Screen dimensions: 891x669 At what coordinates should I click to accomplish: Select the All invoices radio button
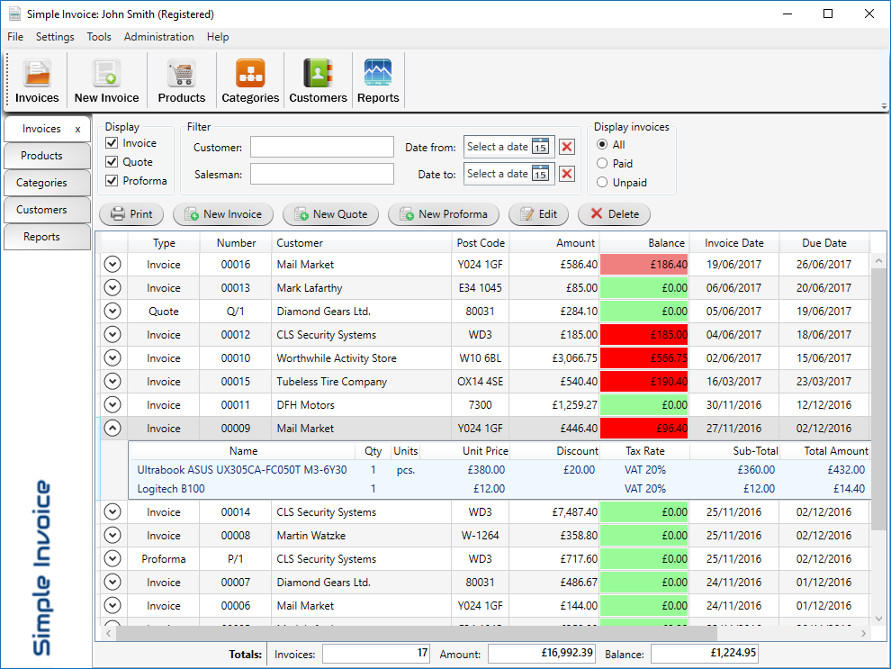pos(602,144)
